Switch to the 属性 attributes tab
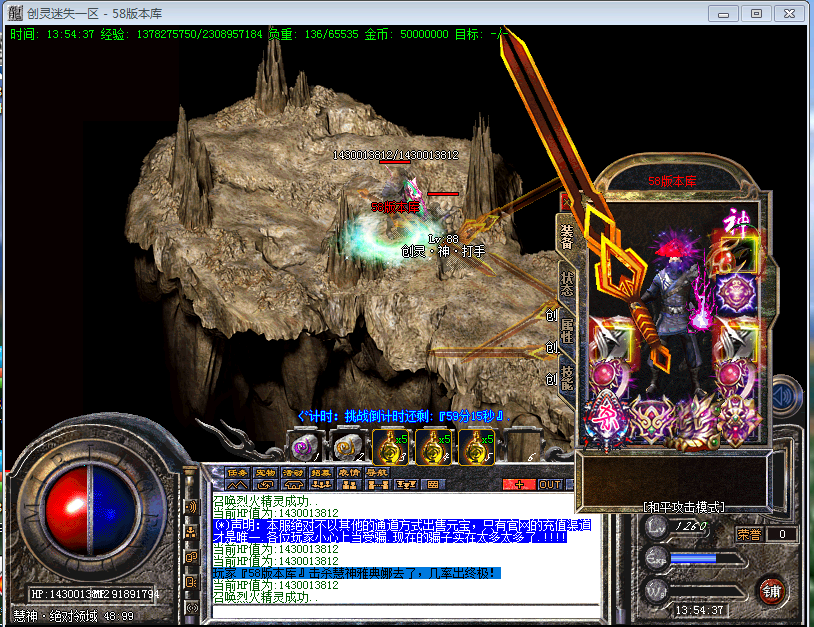 click(566, 331)
